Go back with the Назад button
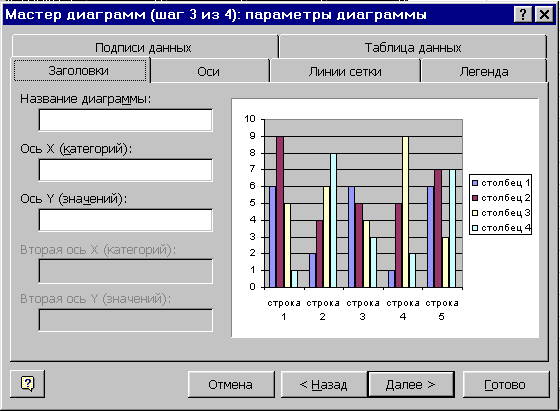560x411 pixels. click(x=324, y=385)
